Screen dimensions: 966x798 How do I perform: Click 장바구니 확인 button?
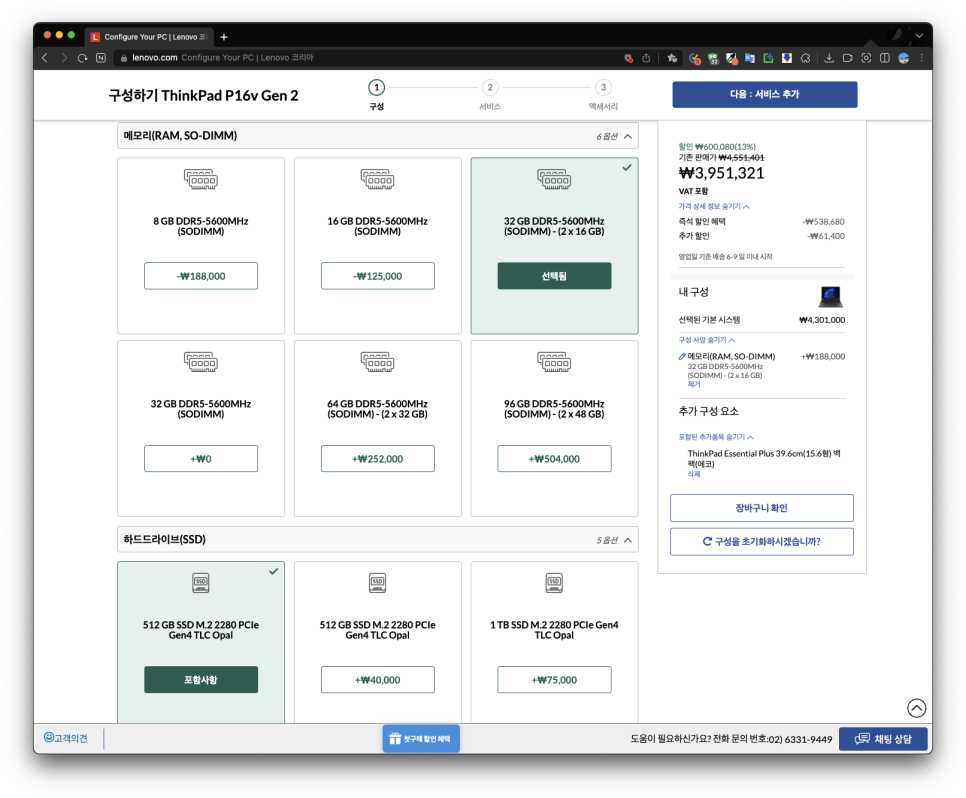(x=761, y=508)
